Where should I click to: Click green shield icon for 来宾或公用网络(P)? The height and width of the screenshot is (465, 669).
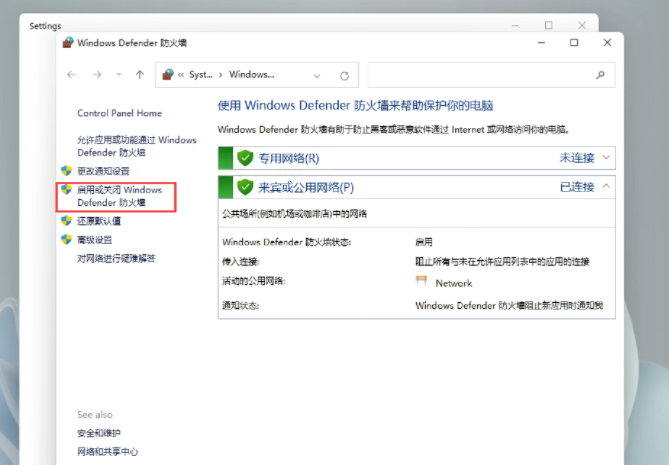tap(245, 187)
